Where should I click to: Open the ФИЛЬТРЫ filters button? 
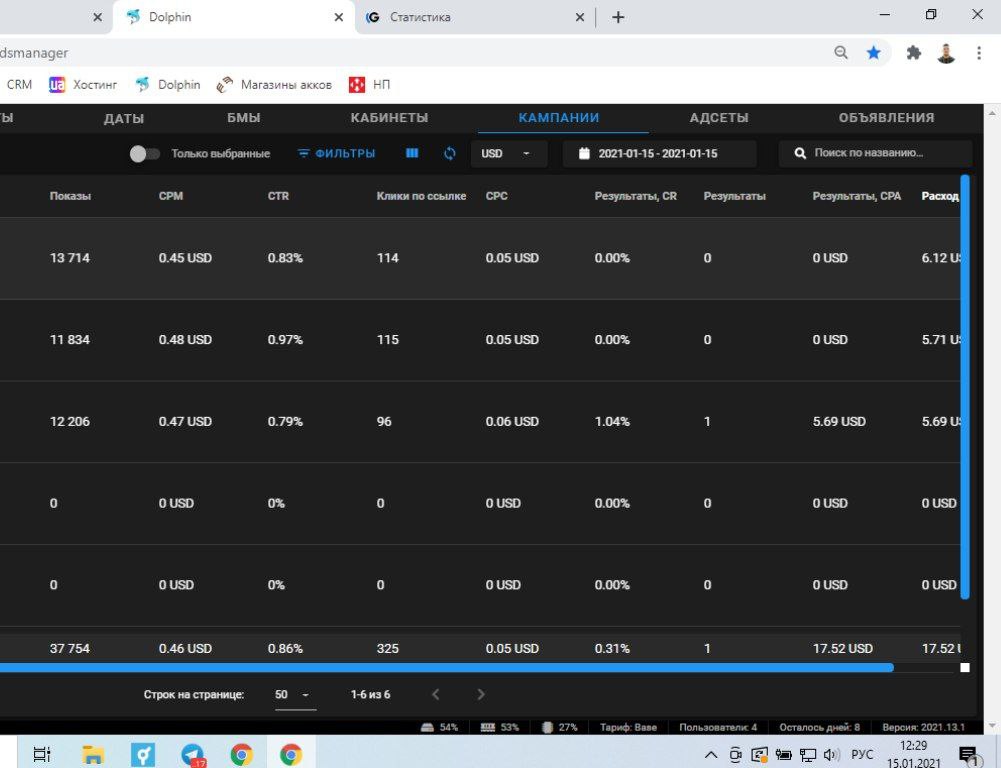click(x=337, y=154)
